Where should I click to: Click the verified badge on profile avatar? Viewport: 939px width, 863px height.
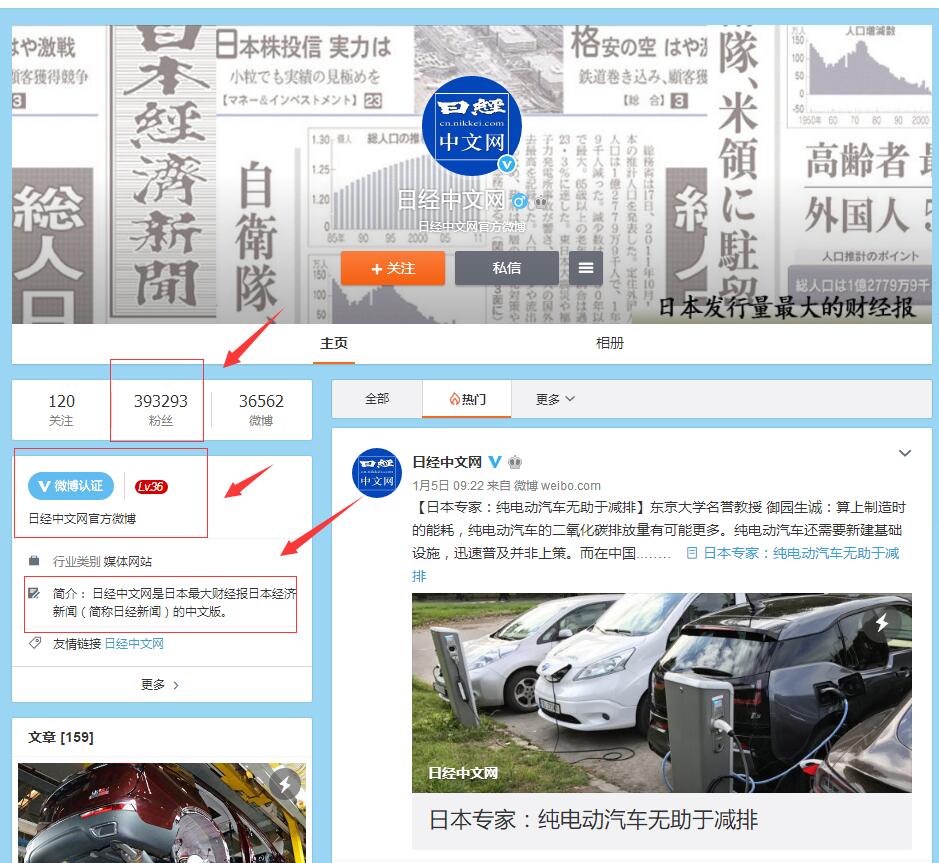click(x=507, y=163)
